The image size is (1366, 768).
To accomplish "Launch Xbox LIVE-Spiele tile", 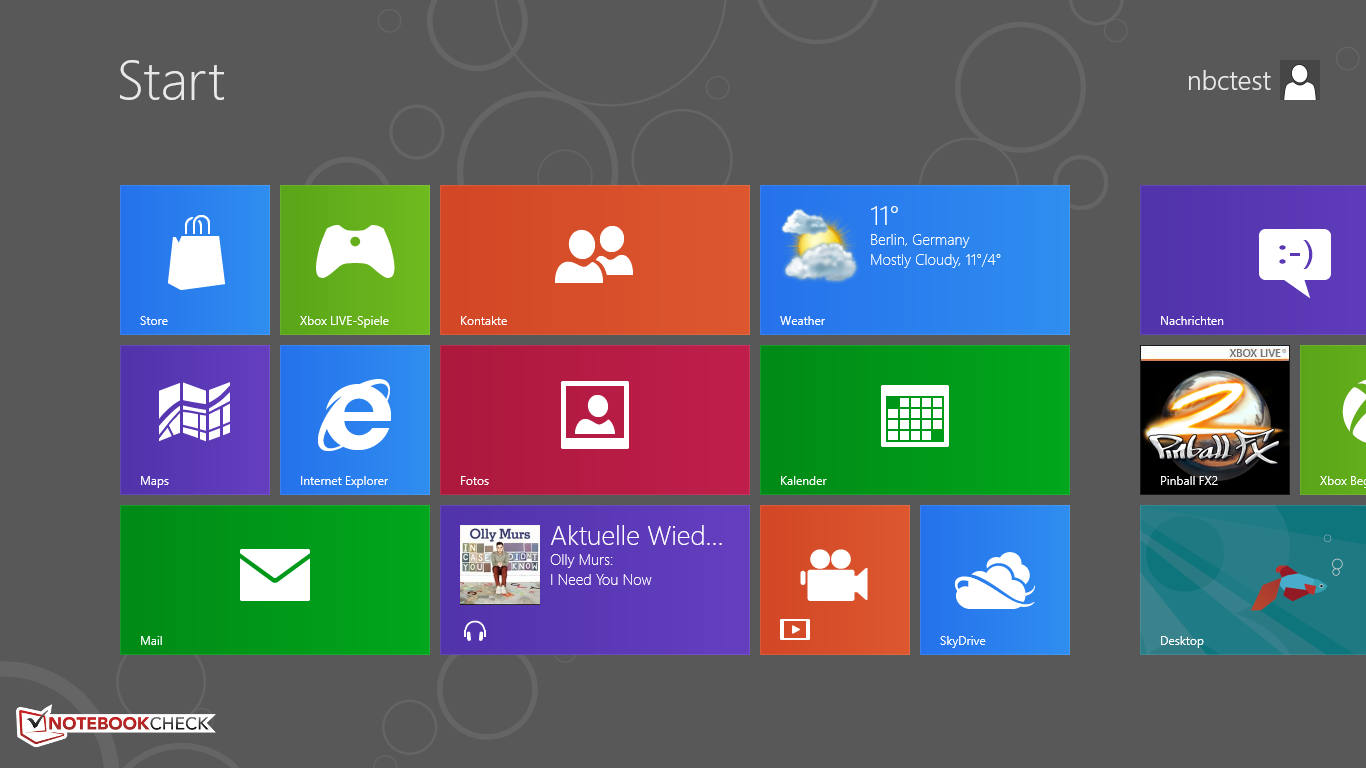I will [355, 260].
